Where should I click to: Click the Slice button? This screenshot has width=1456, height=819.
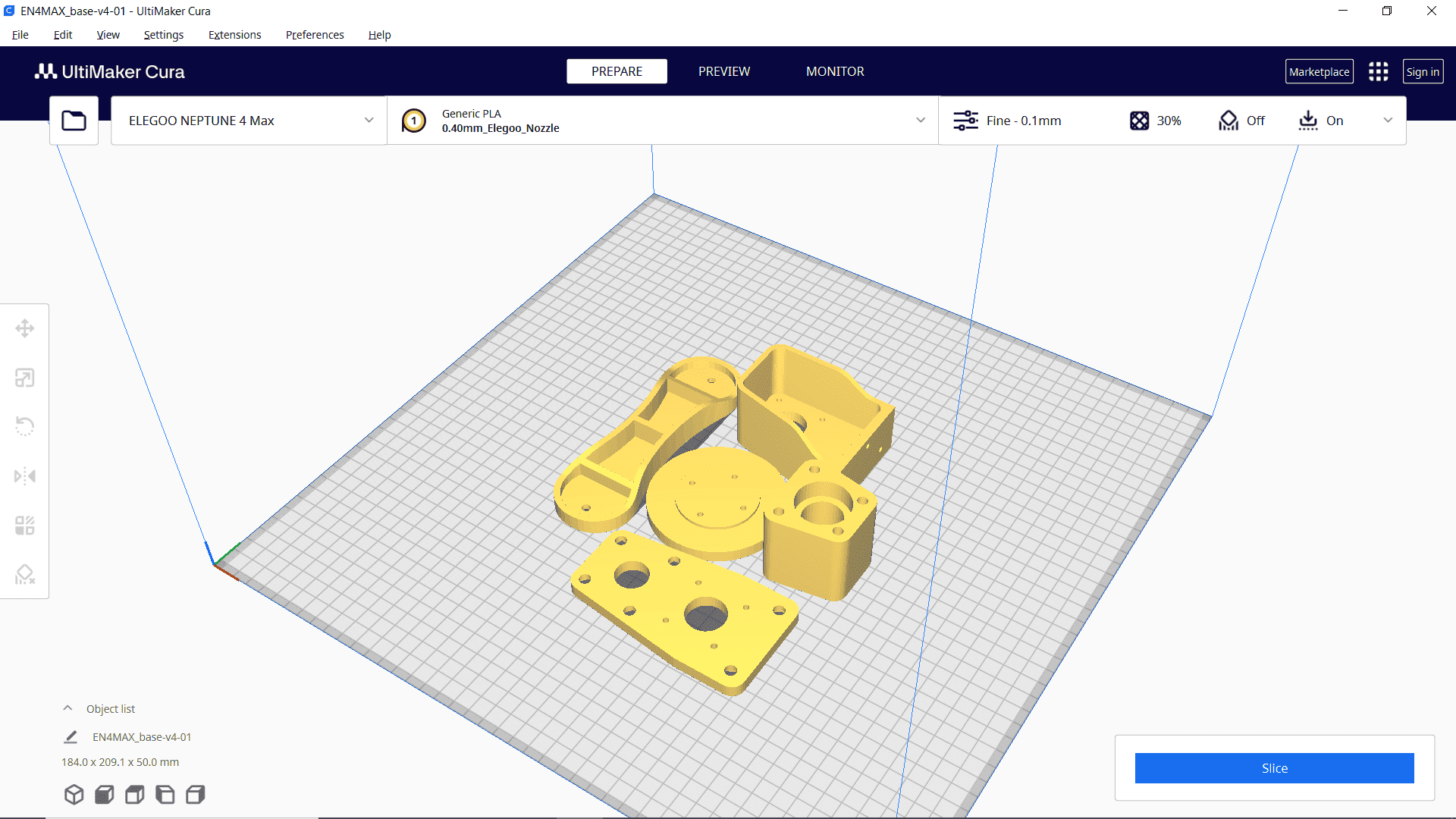tap(1274, 768)
